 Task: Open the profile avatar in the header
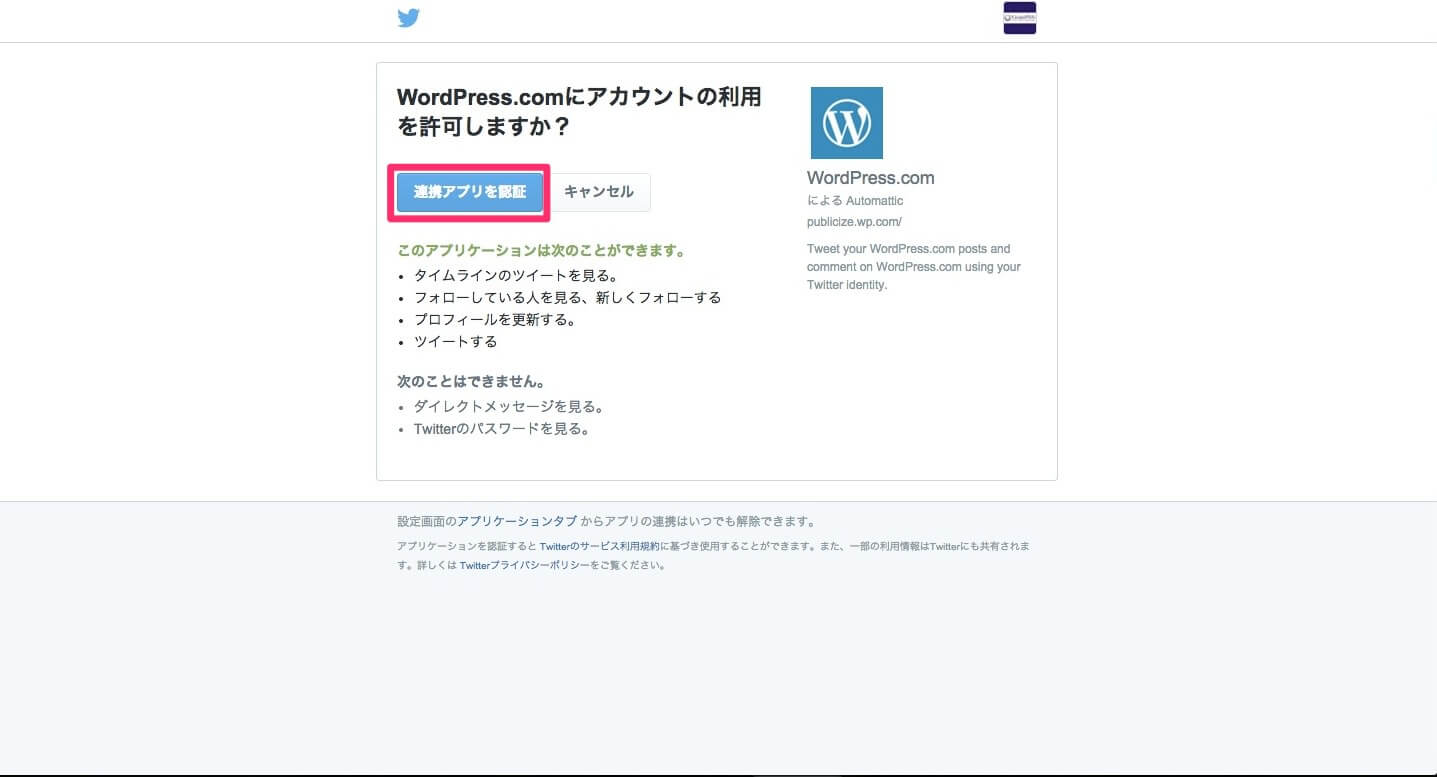point(1019,18)
